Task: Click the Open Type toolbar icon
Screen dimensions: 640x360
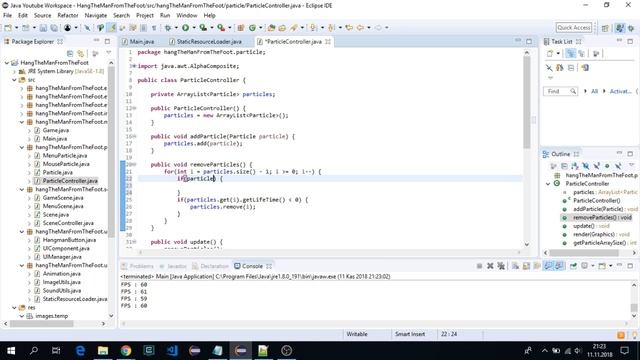Action: tap(271, 28)
